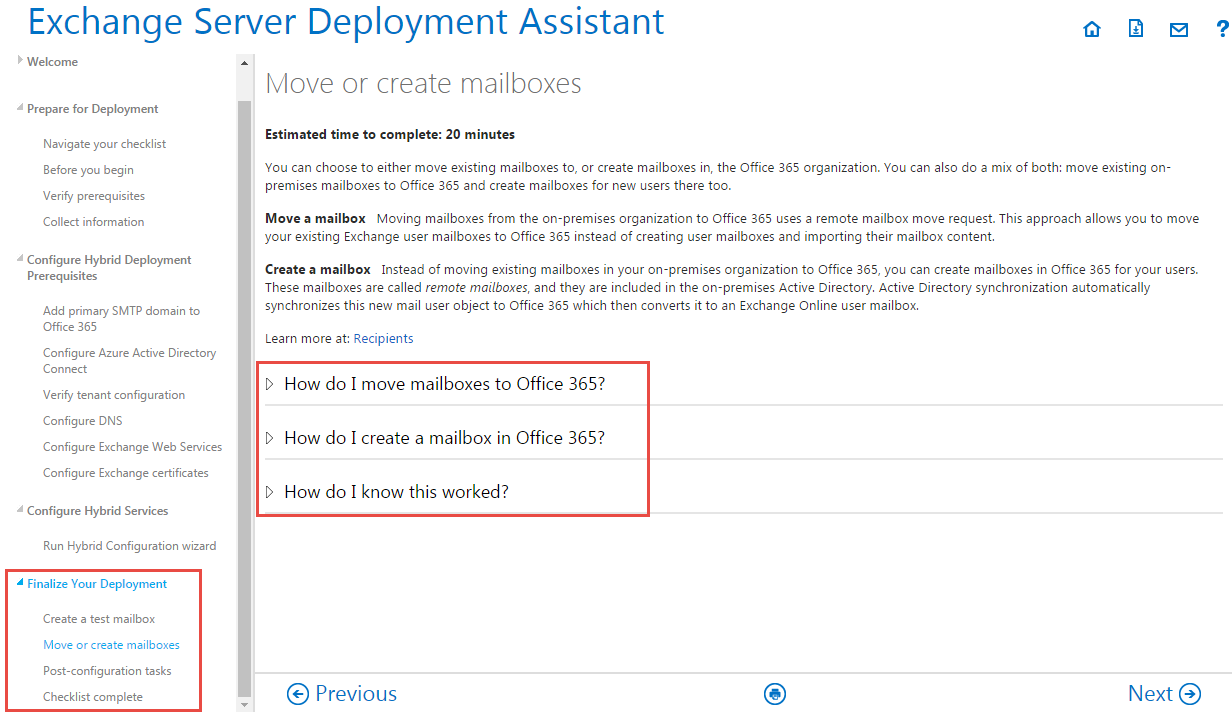The width and height of the screenshot is (1232, 712).
Task: Click How do I create a mailbox in Office 365?
Action: tap(445, 438)
